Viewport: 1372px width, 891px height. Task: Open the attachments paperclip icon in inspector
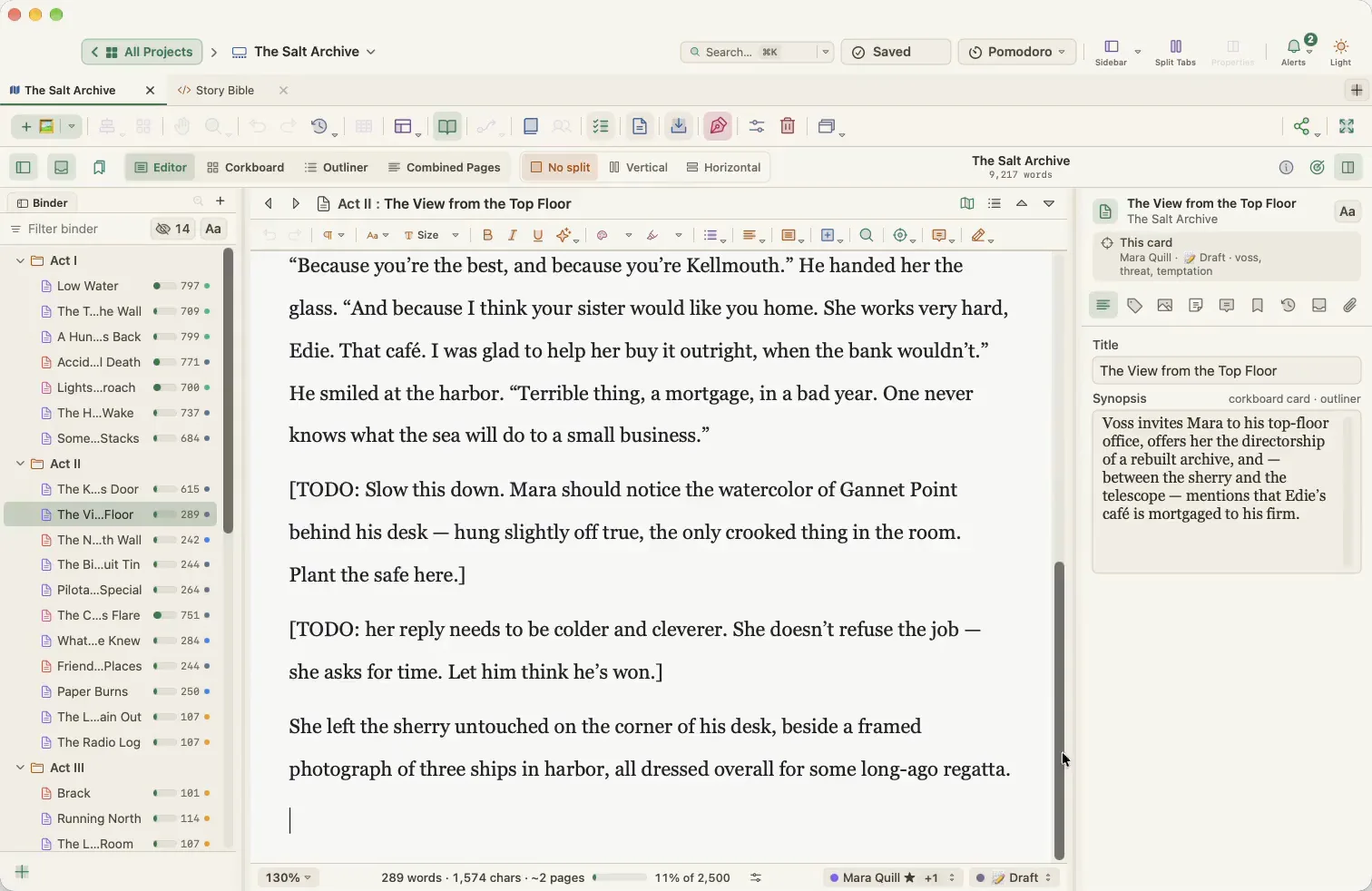[1350, 306]
